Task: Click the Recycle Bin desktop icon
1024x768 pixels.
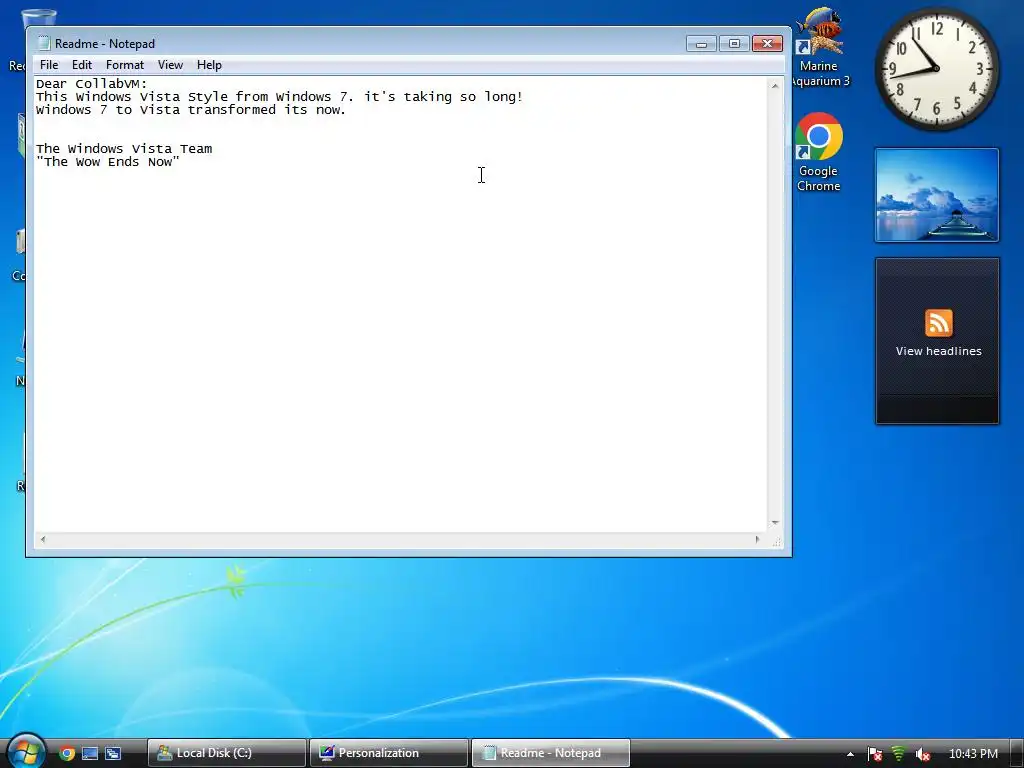Action: point(17,39)
